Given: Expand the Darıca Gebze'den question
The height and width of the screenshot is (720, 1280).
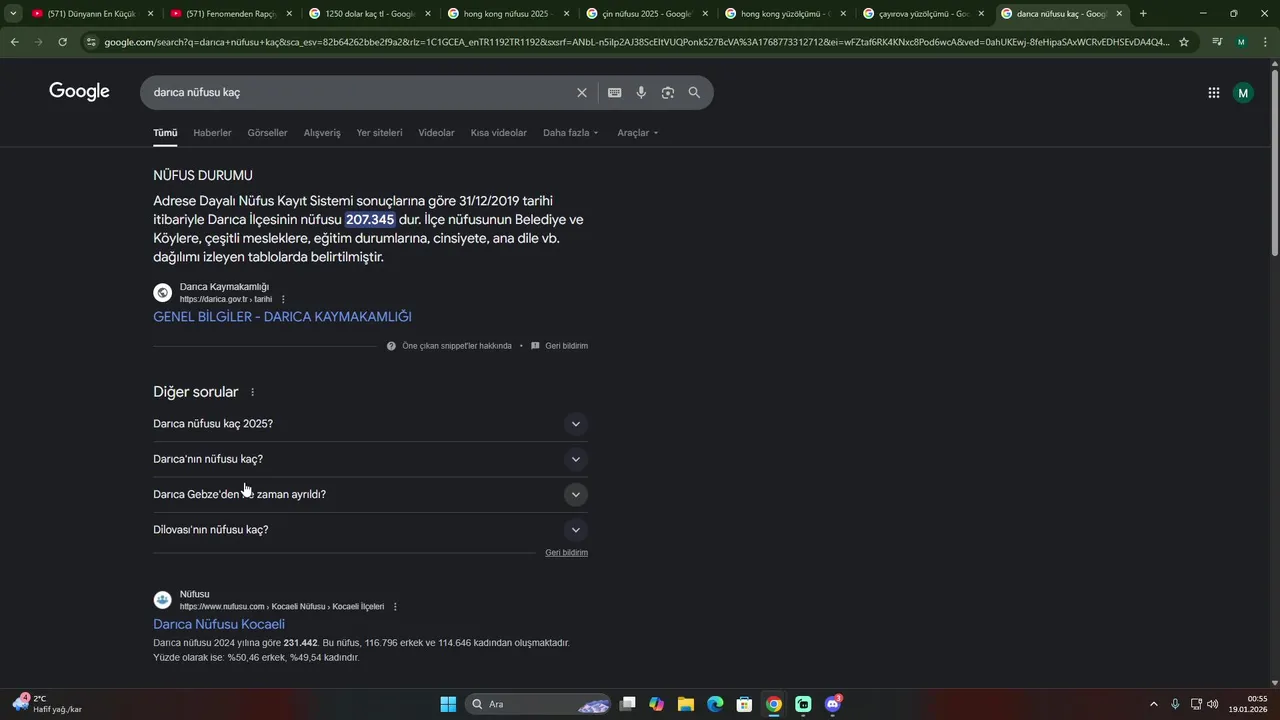Looking at the screenshot, I should click(370, 494).
